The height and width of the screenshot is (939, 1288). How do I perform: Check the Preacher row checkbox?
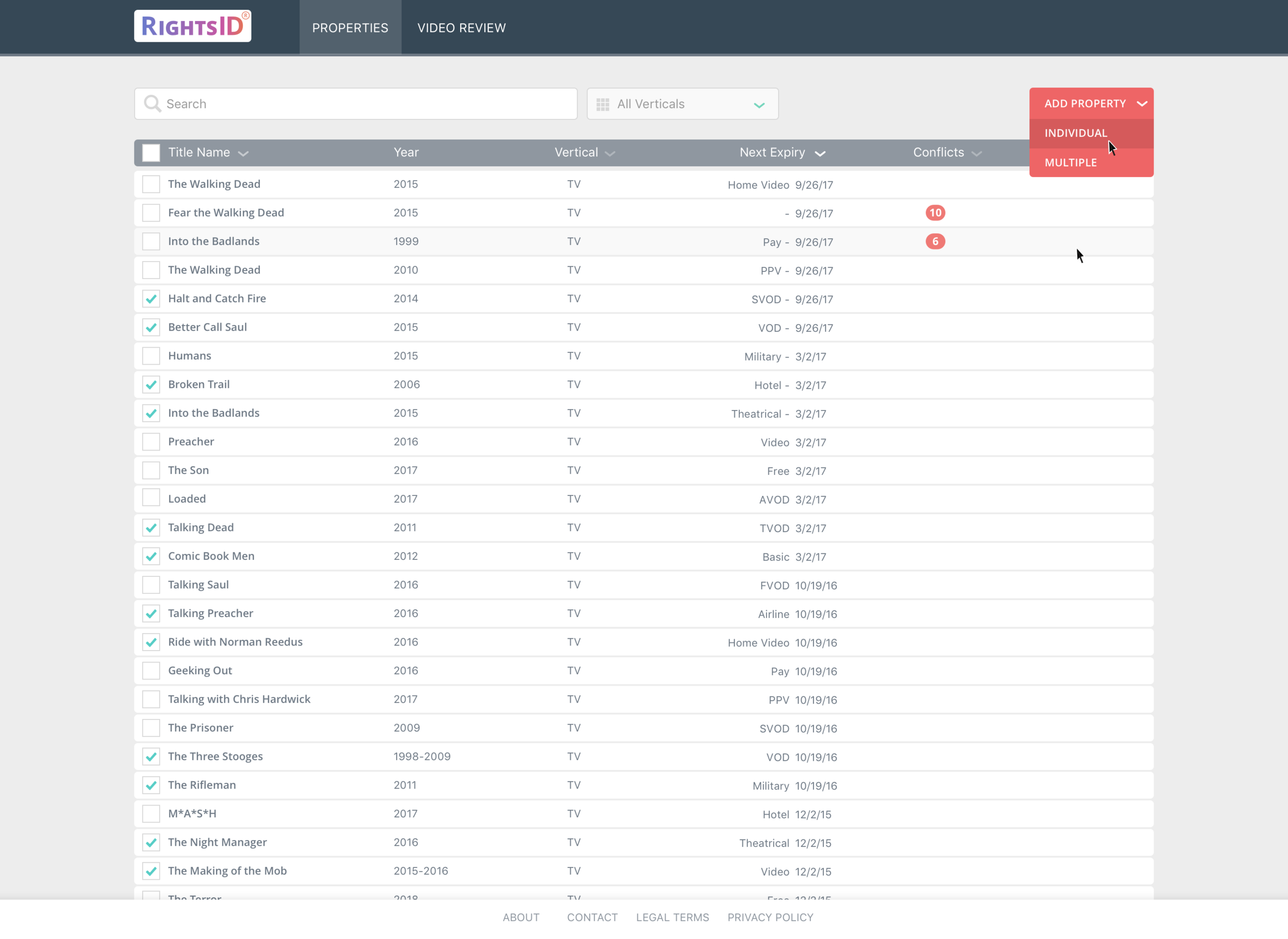[150, 441]
